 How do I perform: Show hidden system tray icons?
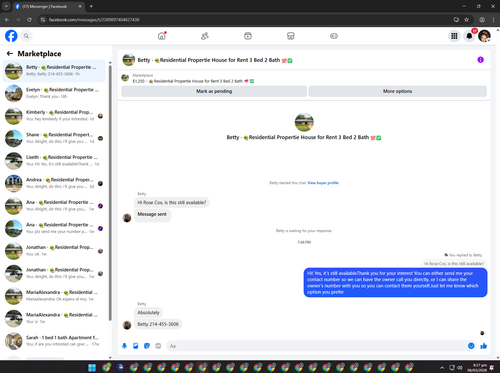(x=442, y=368)
